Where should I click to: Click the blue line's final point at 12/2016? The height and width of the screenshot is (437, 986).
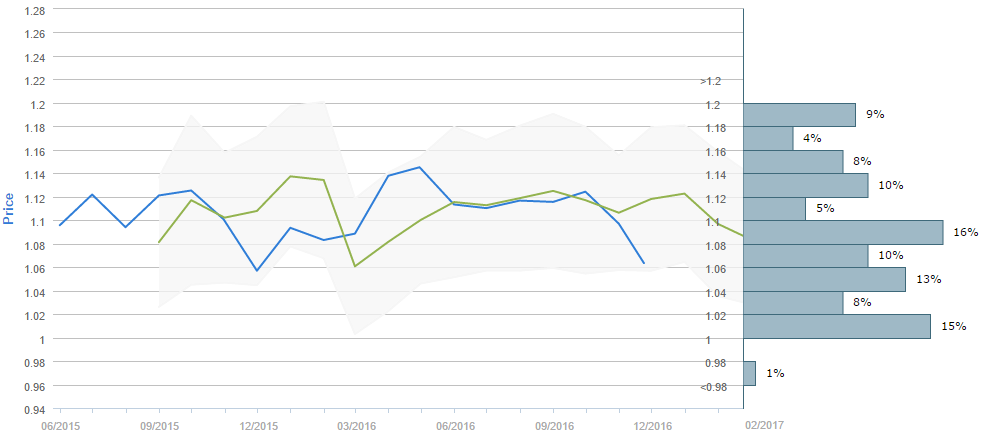643,263
